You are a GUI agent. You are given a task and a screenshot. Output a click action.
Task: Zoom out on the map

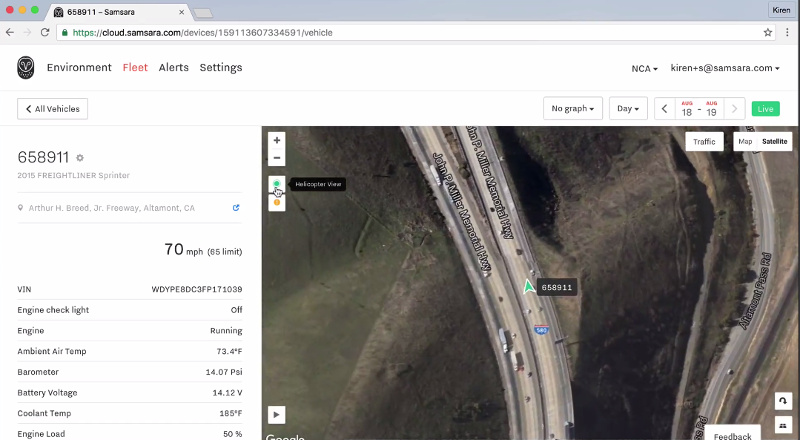[x=277, y=158]
